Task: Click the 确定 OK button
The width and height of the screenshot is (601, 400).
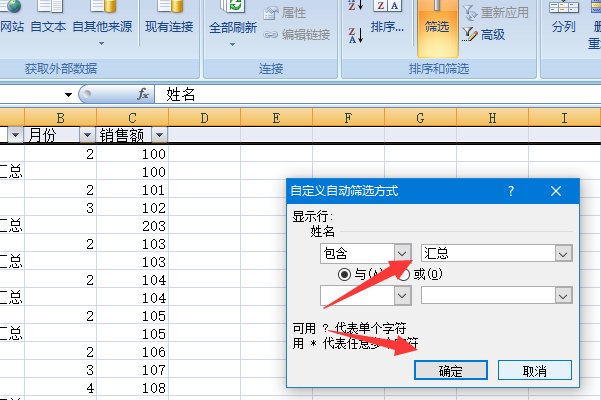Action: pos(451,370)
